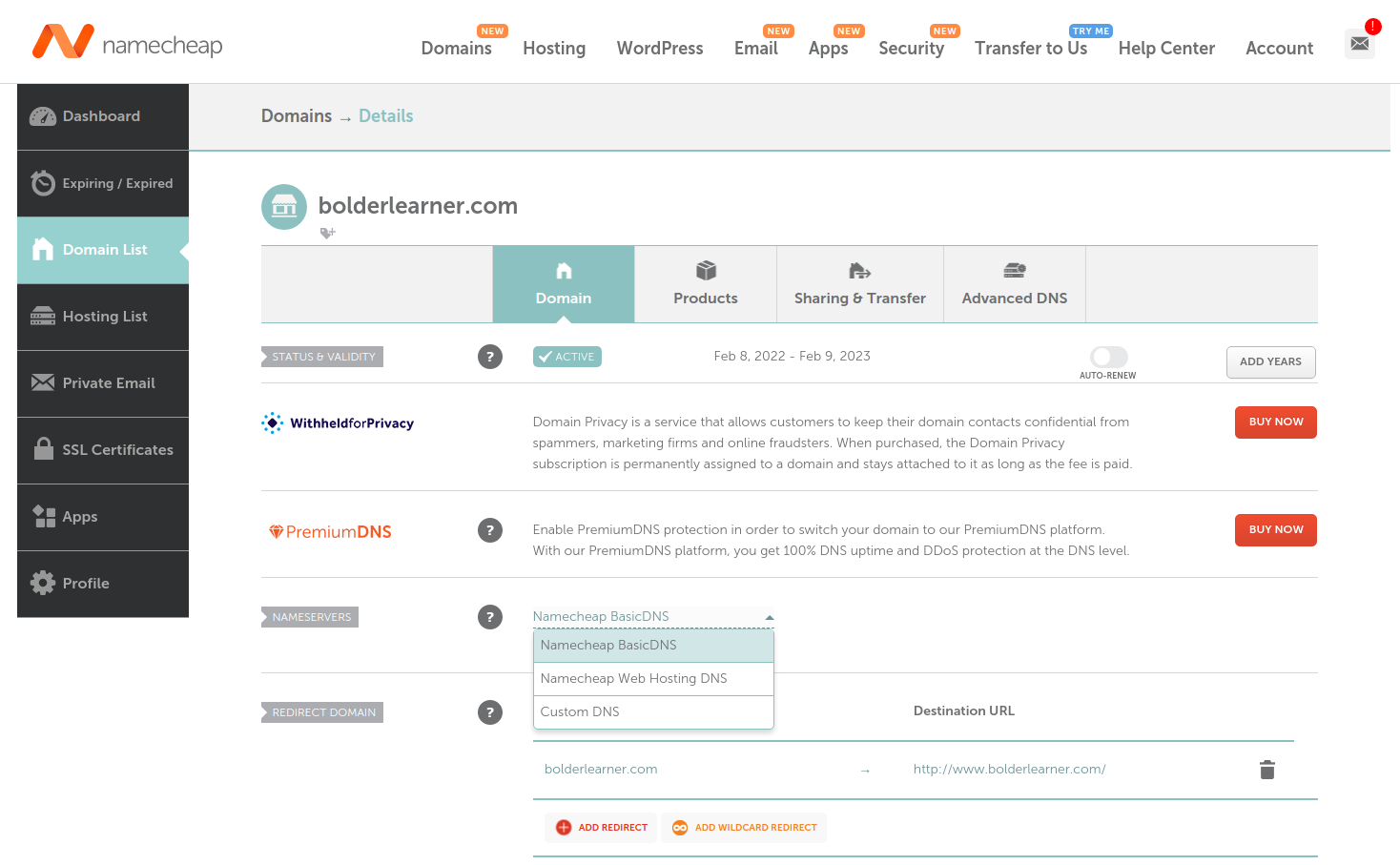
Task: Click the Feb 8, 2022 - Feb 9, 2023 dates
Action: click(x=793, y=357)
